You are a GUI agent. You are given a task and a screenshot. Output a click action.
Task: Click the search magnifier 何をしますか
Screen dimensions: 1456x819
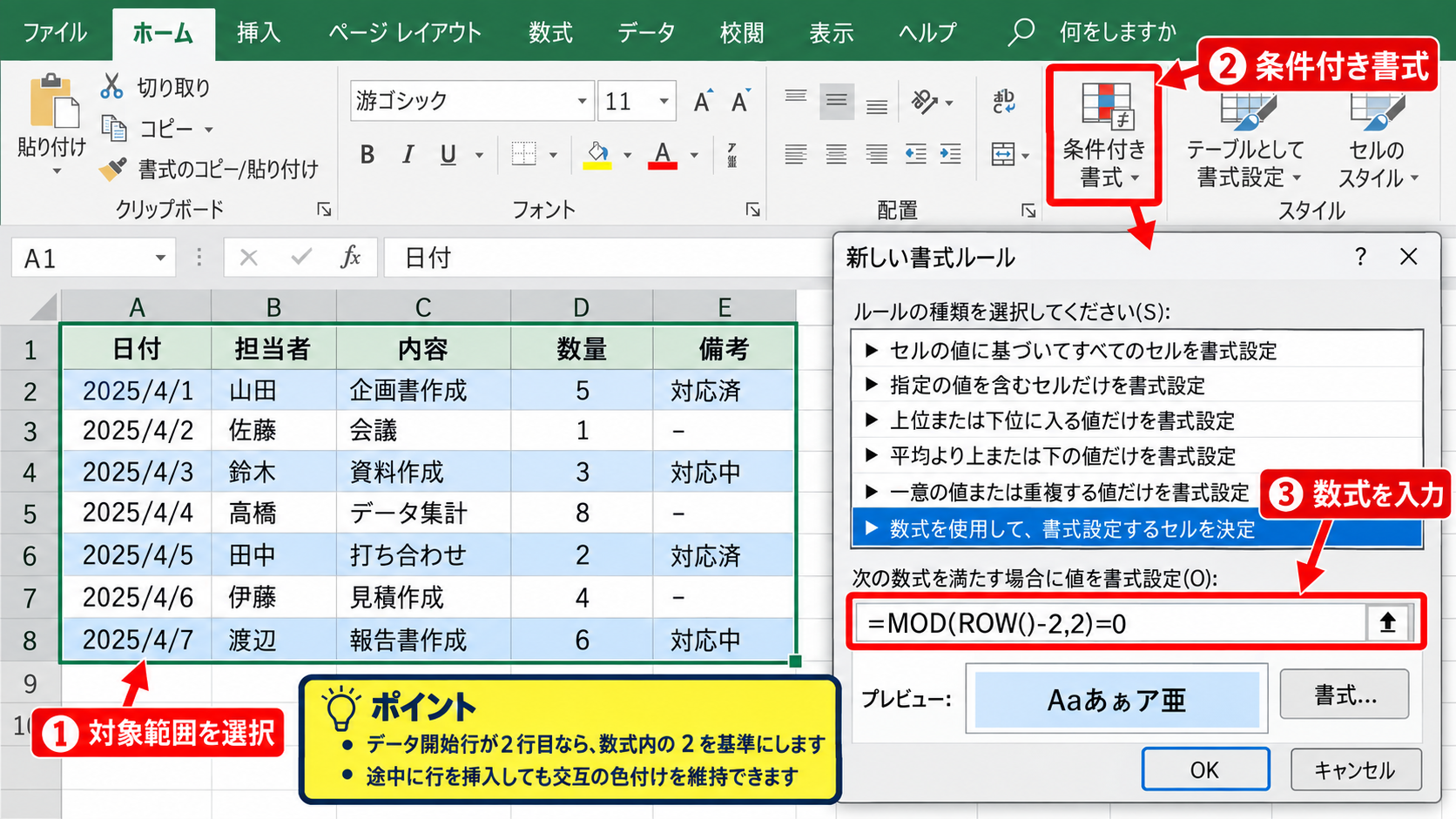click(x=1021, y=32)
